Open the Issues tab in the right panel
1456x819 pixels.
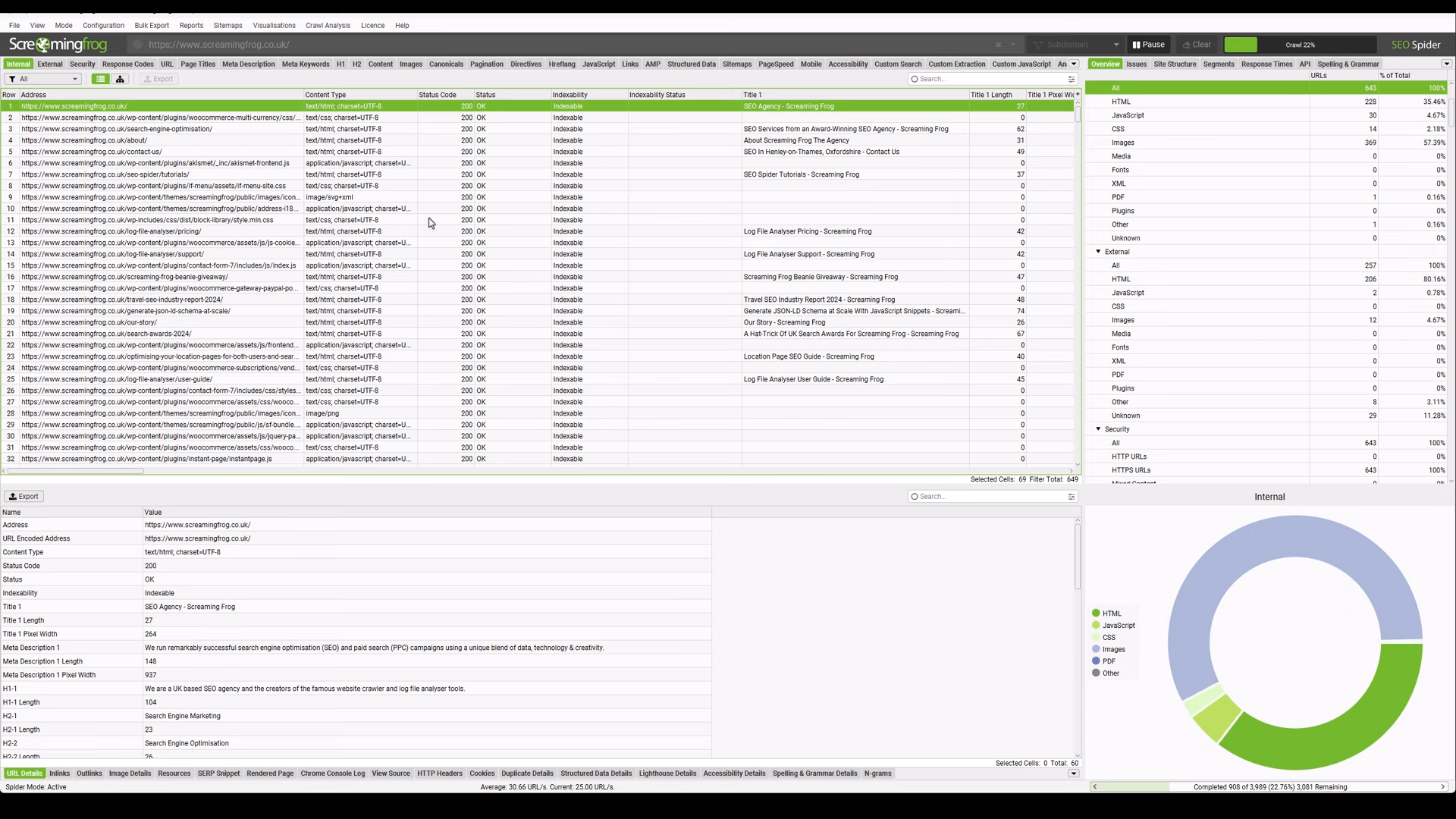point(1136,64)
